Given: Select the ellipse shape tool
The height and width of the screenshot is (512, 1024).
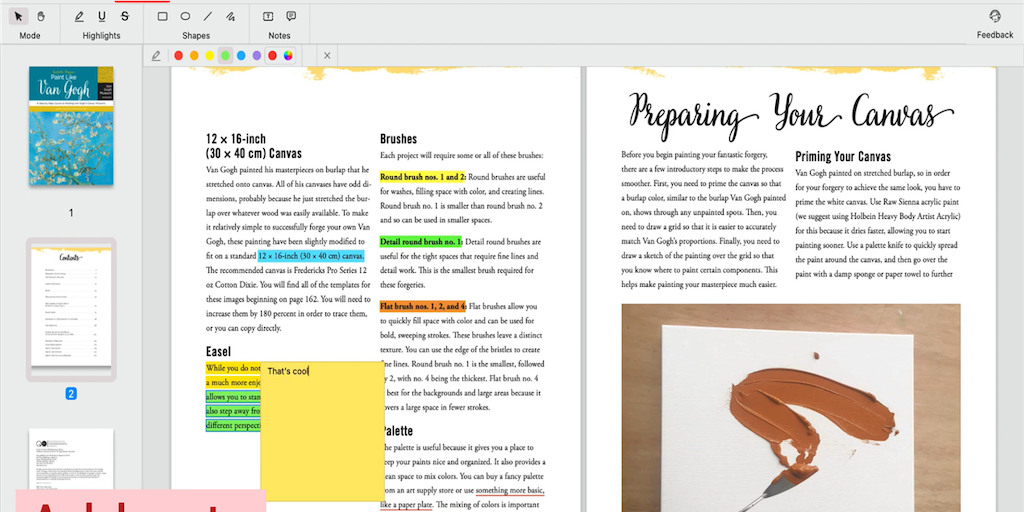Looking at the screenshot, I should pos(185,16).
